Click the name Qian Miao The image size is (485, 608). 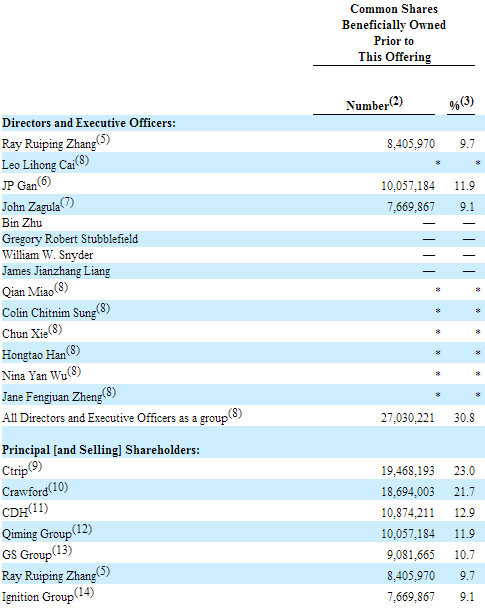pyautogui.click(x=28, y=291)
